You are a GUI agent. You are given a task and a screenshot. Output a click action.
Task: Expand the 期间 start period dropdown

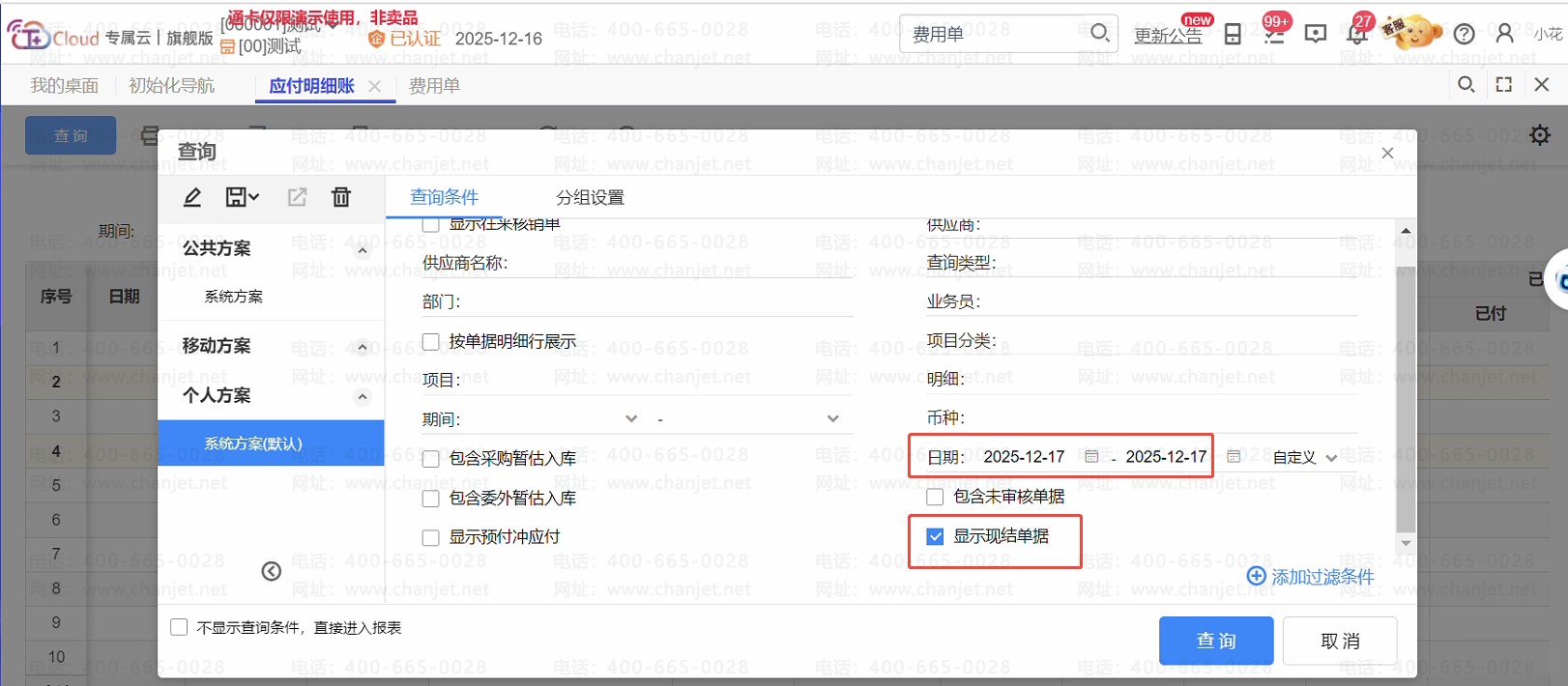point(631,418)
